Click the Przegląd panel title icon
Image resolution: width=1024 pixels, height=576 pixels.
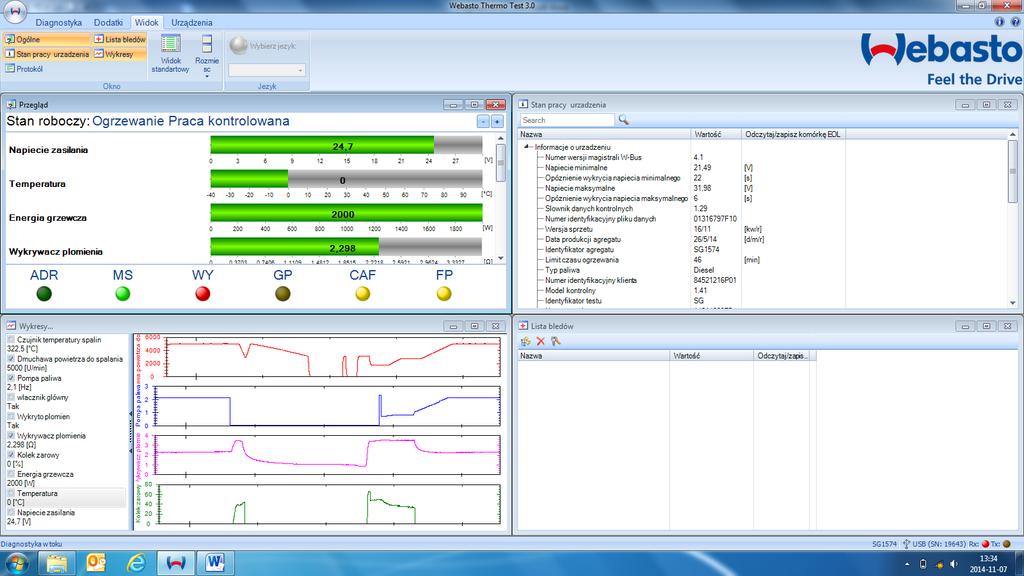pos(11,104)
